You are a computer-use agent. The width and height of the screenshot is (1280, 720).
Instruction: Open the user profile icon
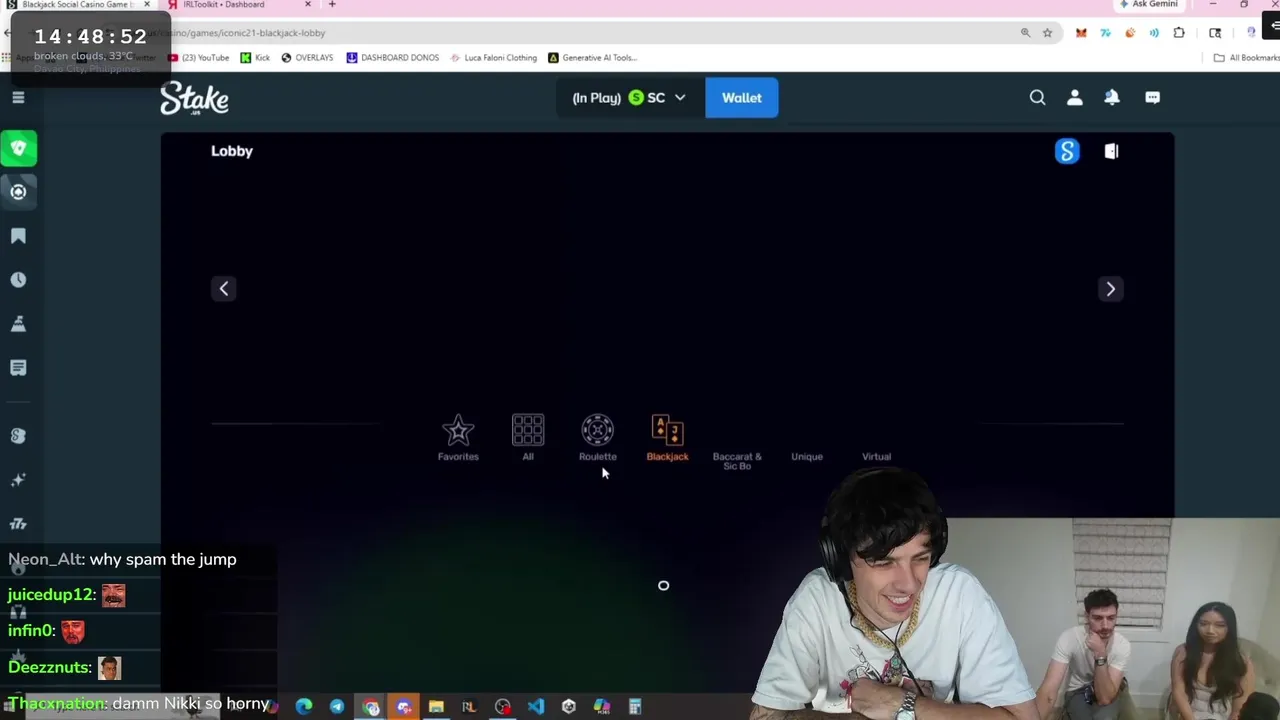click(x=1075, y=97)
